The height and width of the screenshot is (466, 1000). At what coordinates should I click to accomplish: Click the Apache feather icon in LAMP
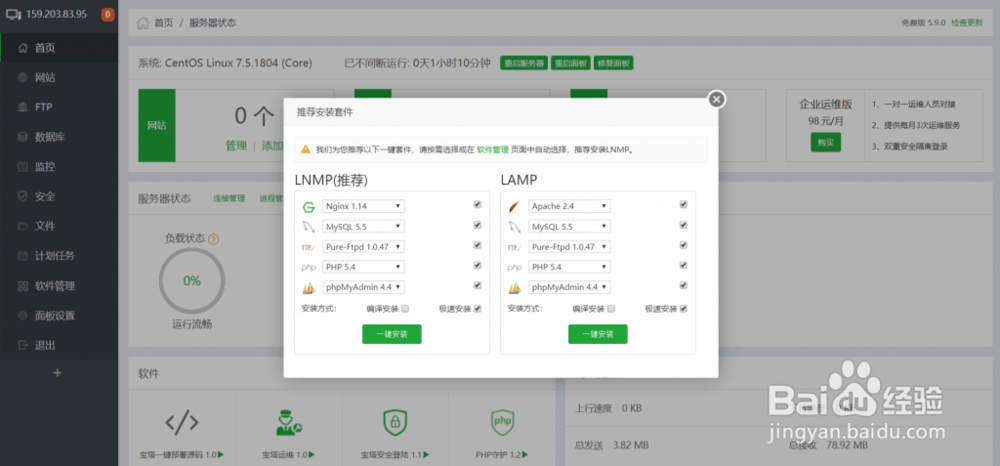pyautogui.click(x=515, y=207)
